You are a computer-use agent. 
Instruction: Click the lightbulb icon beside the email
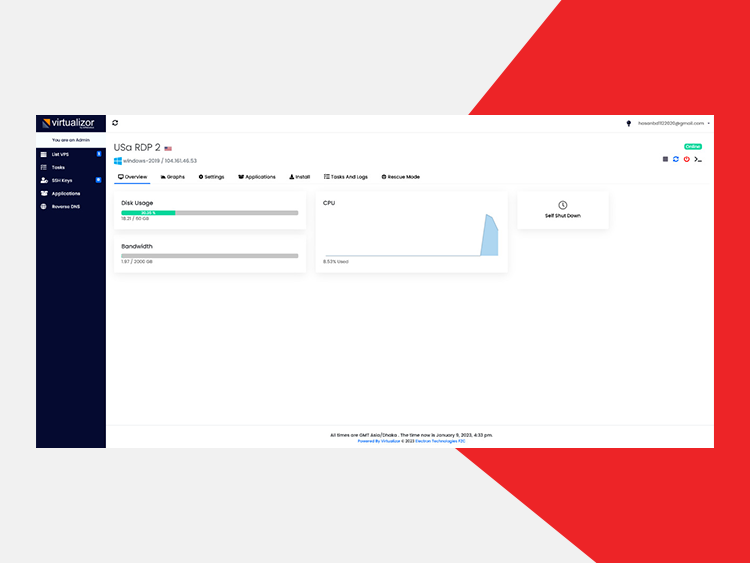coord(629,123)
